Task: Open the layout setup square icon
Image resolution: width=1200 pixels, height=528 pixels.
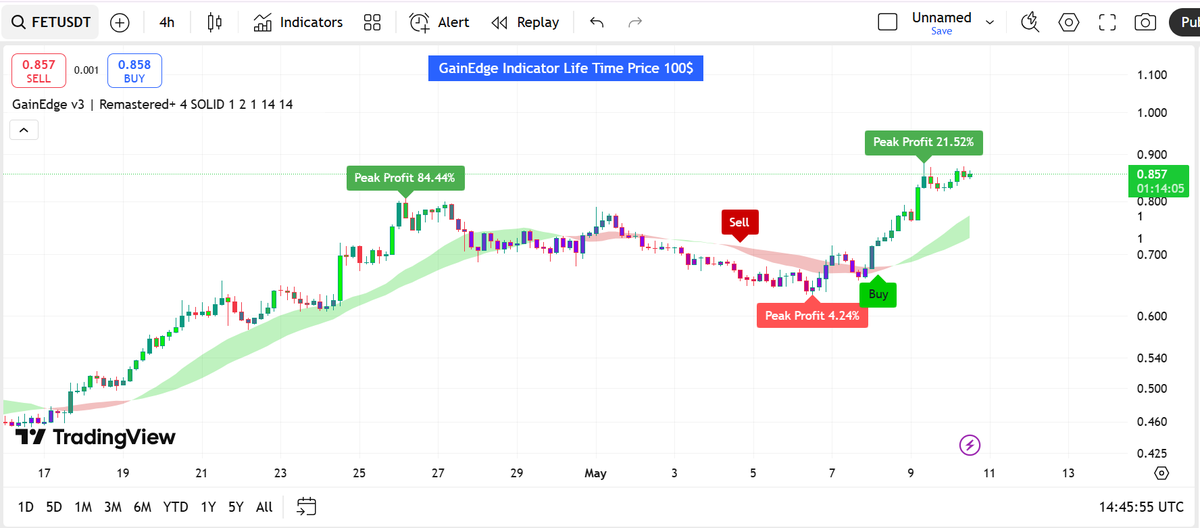Action: [887, 22]
